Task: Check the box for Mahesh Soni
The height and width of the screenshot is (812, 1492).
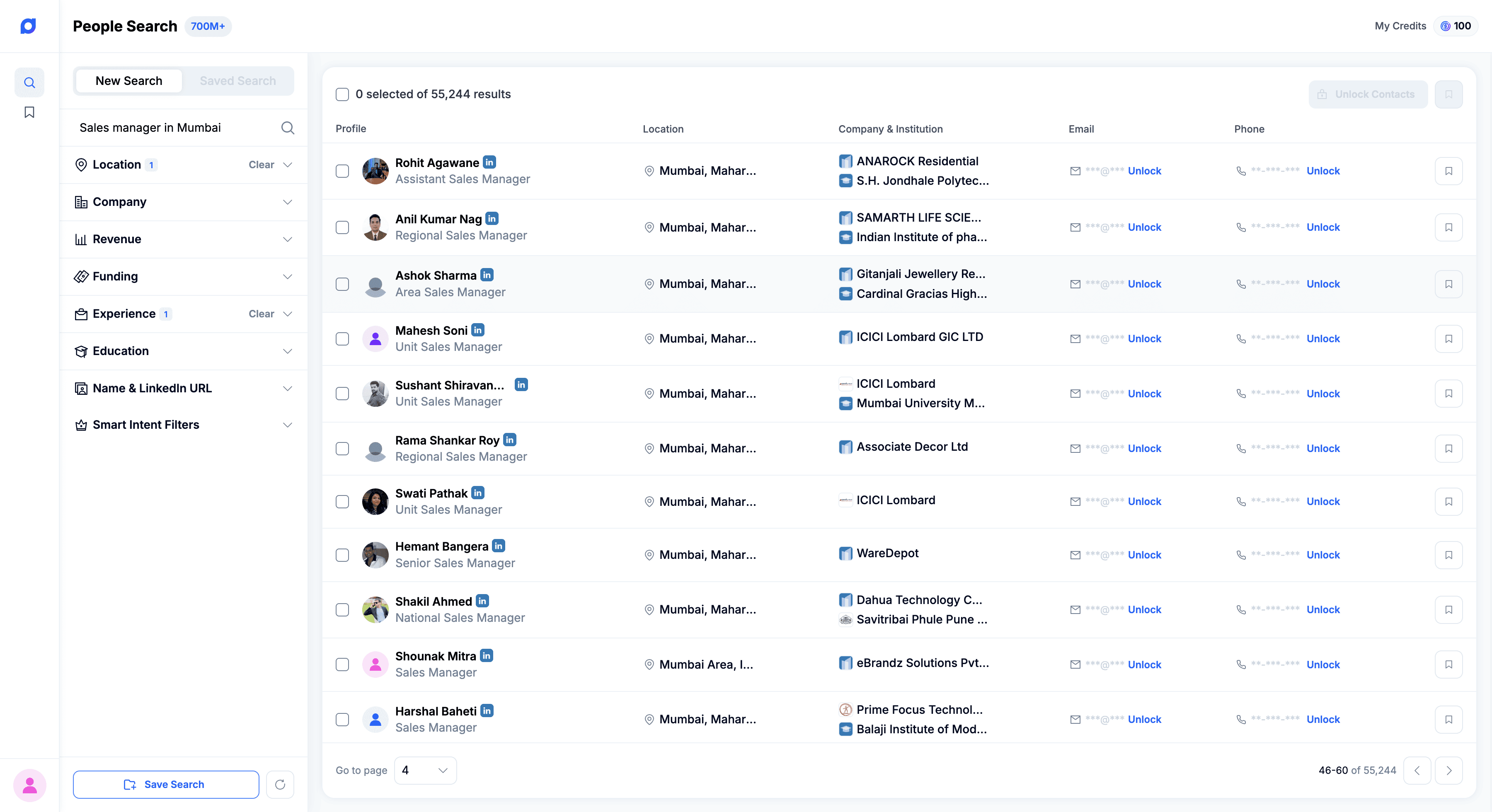Action: tap(342, 339)
